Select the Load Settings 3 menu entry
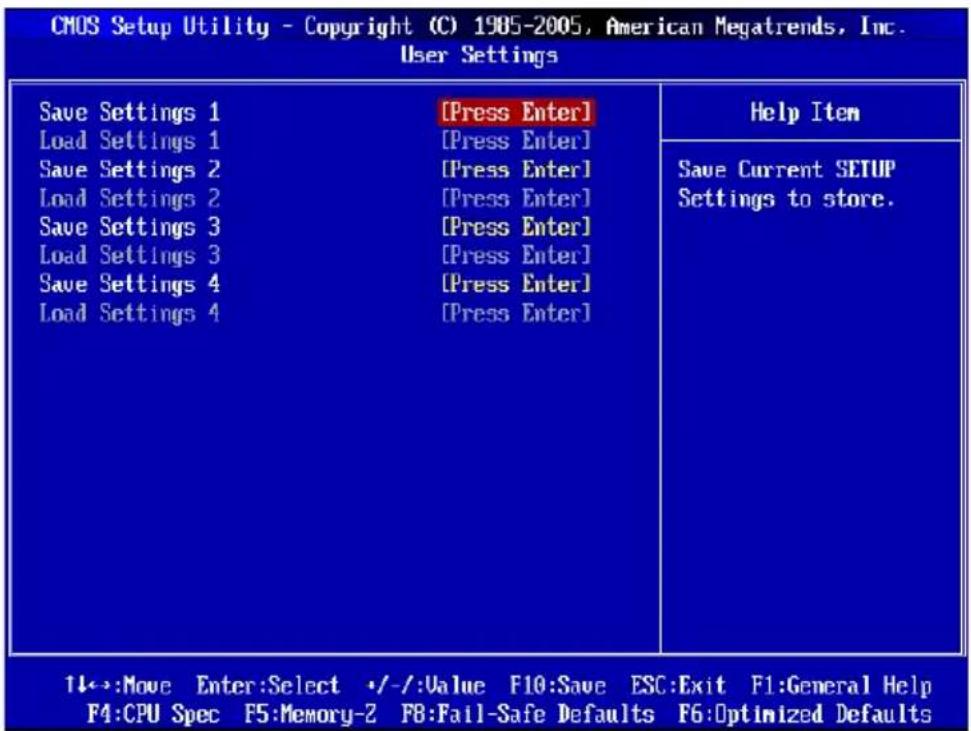 pyautogui.click(x=129, y=256)
